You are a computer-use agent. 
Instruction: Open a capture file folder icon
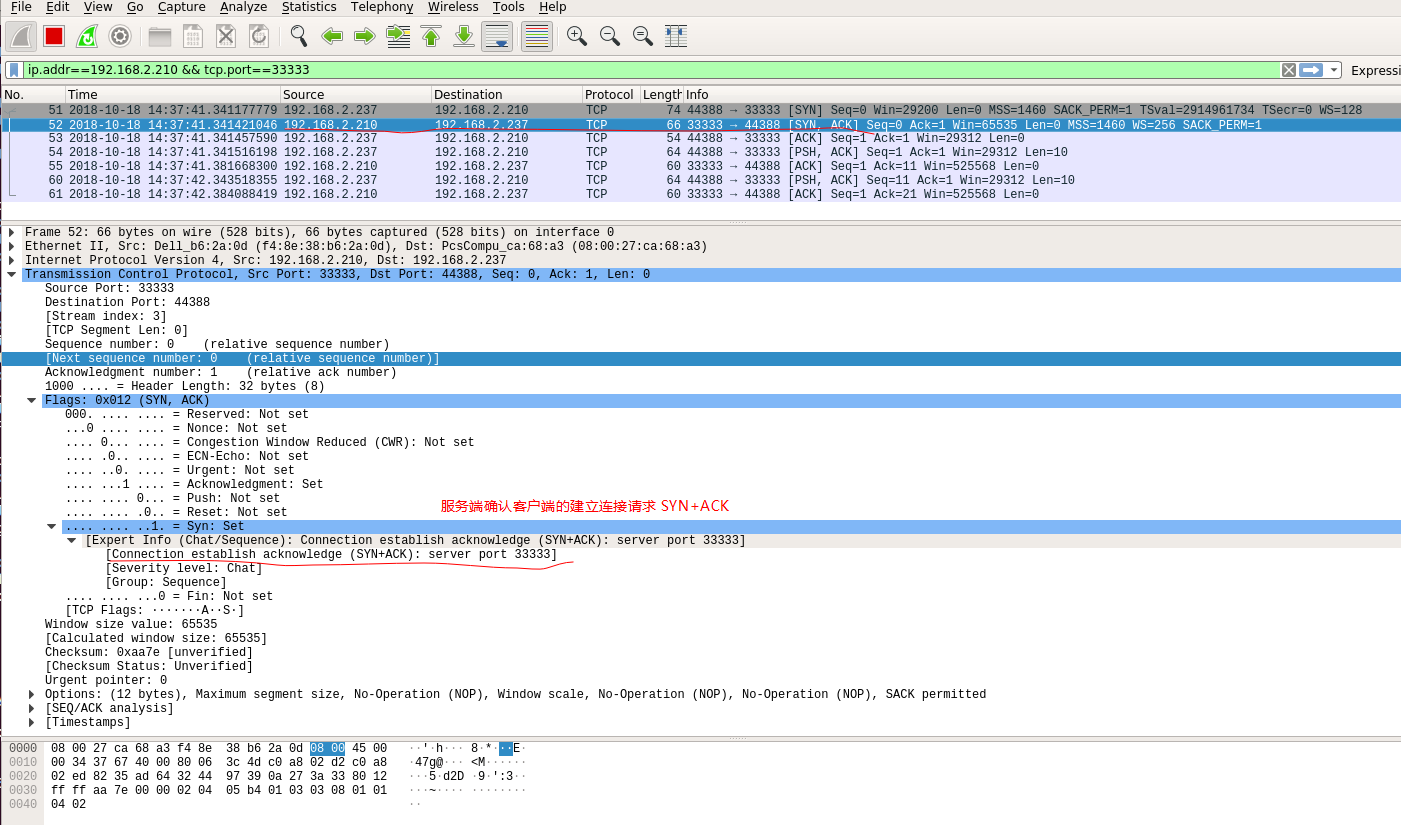pos(160,37)
